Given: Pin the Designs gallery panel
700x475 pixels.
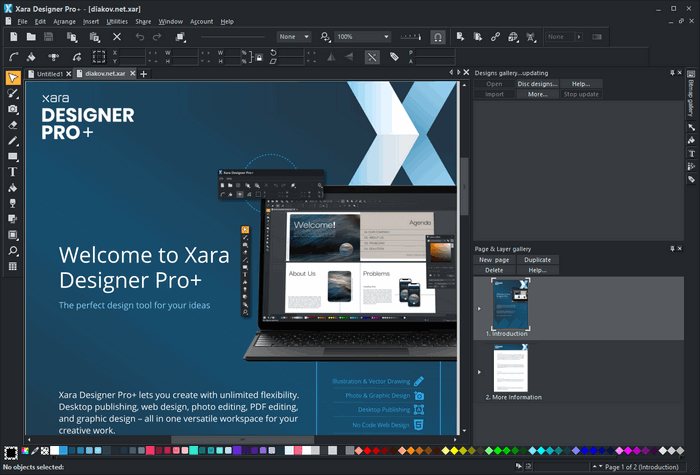Looking at the screenshot, I should point(672,73).
